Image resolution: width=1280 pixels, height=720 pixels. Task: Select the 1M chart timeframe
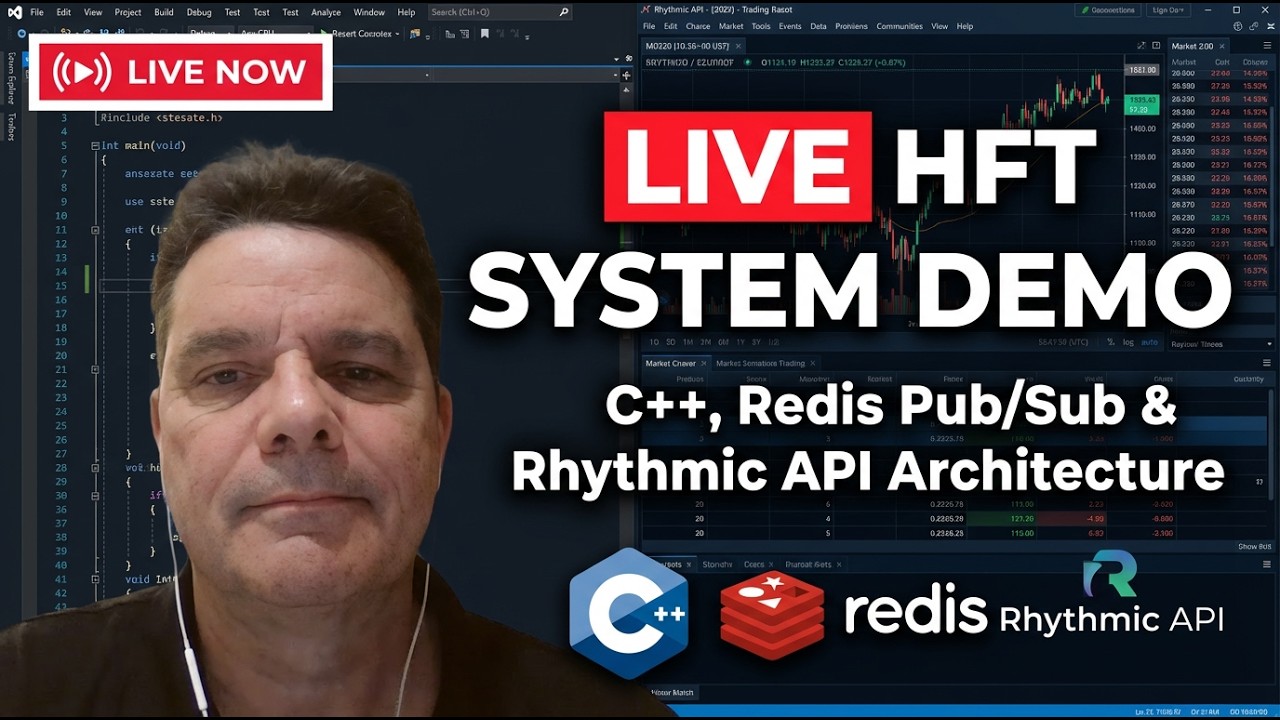coord(686,342)
